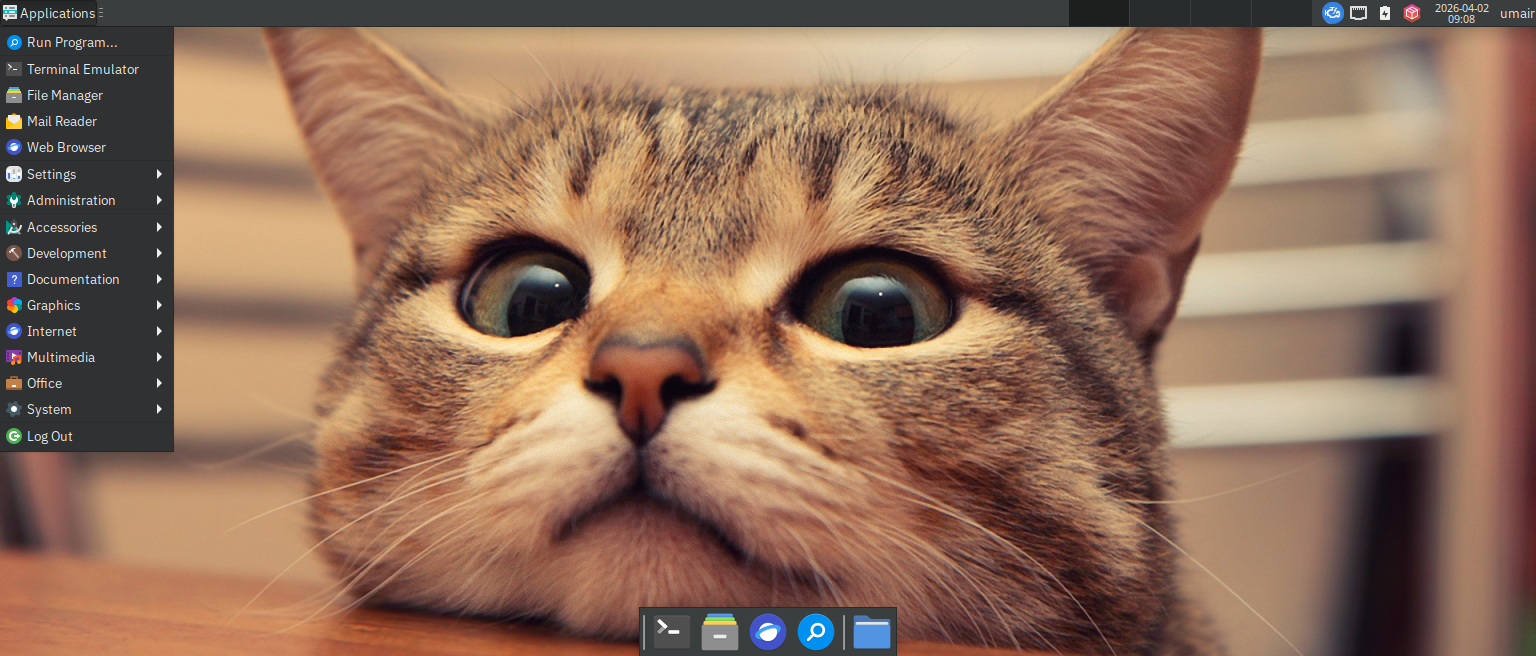Expand the Administration submenu

(87, 200)
